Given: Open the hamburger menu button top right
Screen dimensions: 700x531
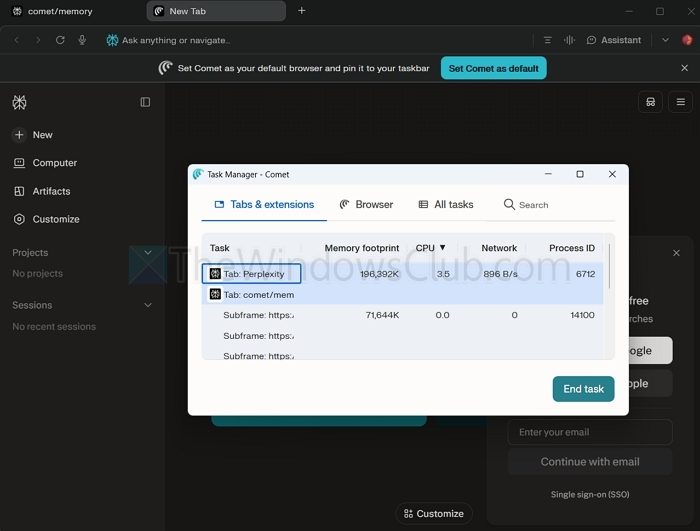Looking at the screenshot, I should coord(680,102).
